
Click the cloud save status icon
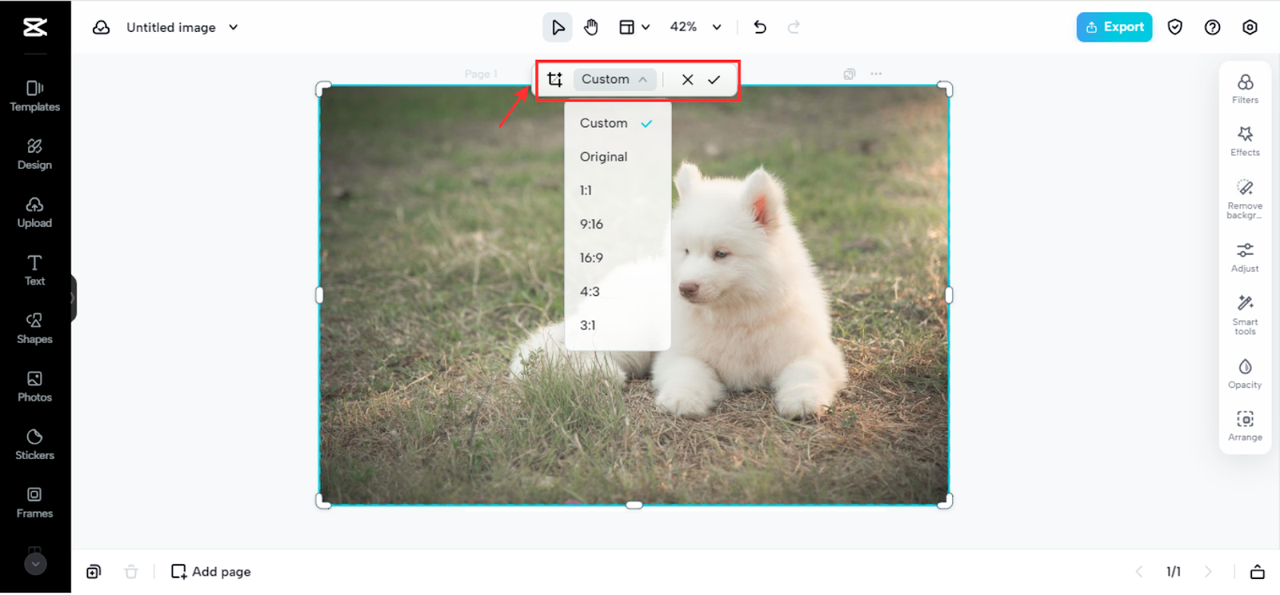click(101, 27)
